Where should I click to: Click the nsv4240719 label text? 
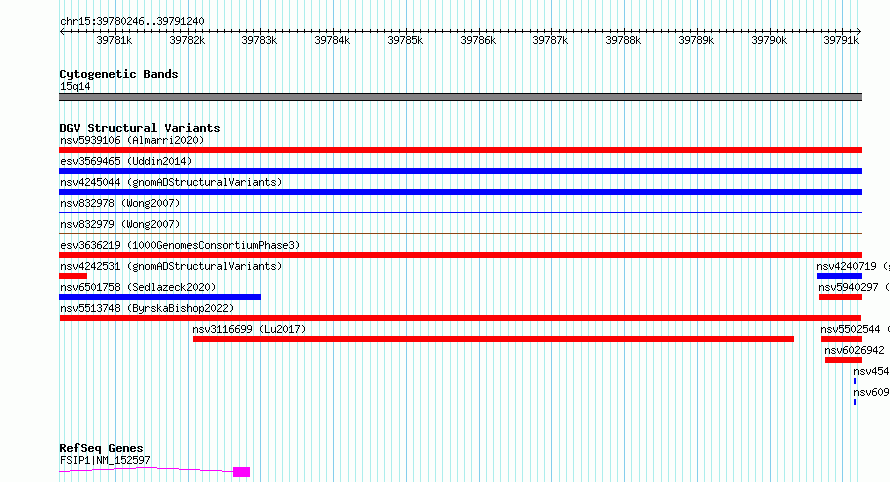(x=846, y=266)
